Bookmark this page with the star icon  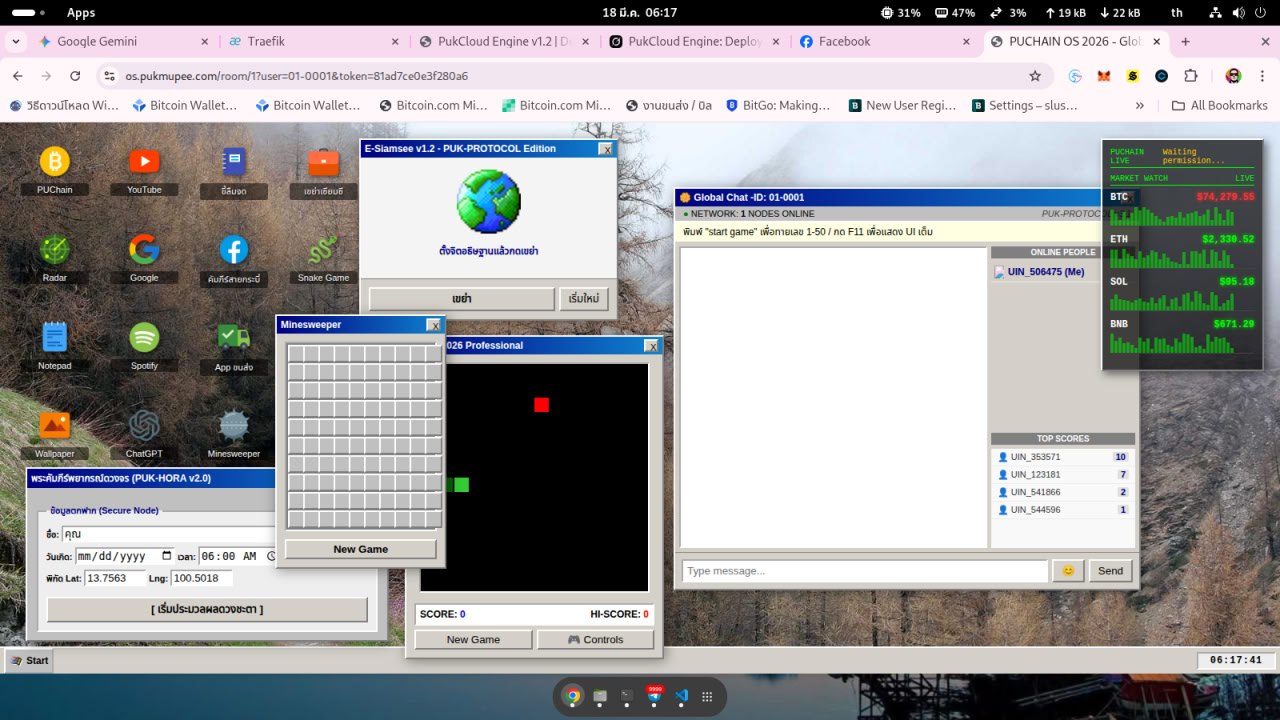coord(1035,76)
